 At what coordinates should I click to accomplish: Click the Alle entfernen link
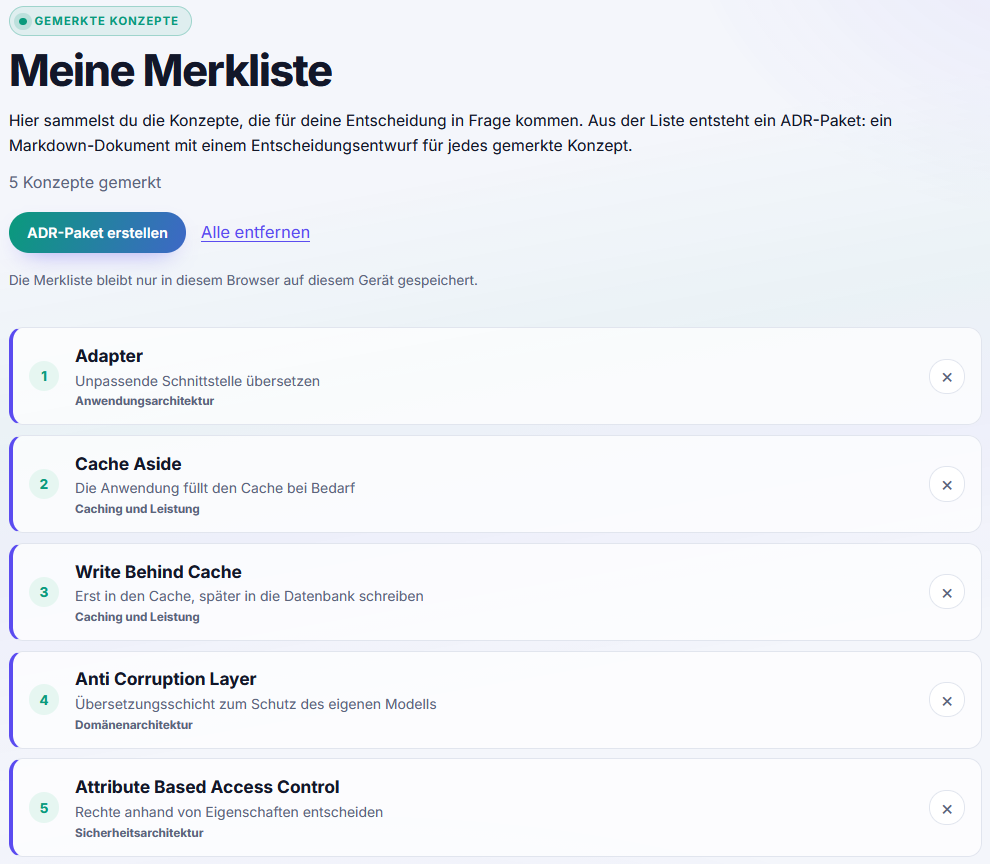click(255, 232)
